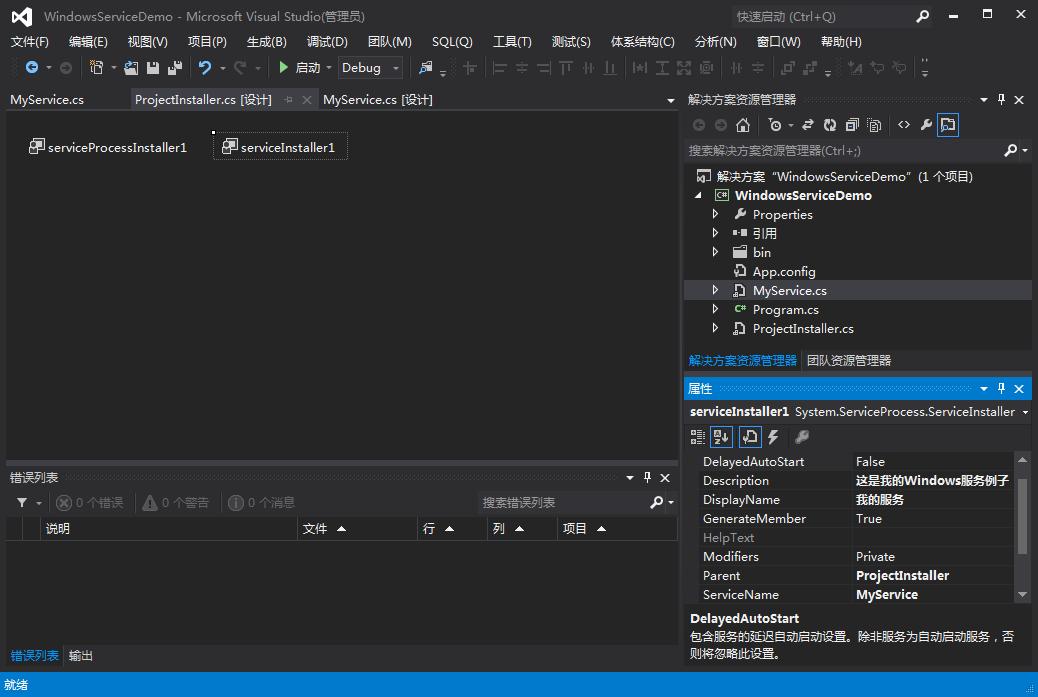Click the Undo toolbar icon
The image size is (1038, 697).
[205, 68]
